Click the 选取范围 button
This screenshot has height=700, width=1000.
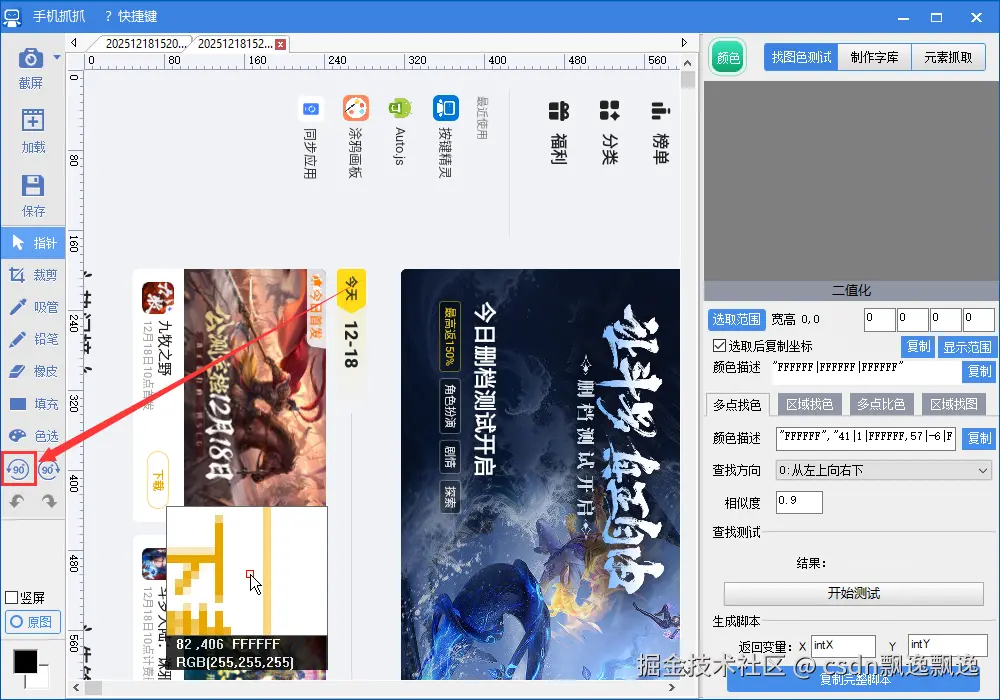pos(736,319)
